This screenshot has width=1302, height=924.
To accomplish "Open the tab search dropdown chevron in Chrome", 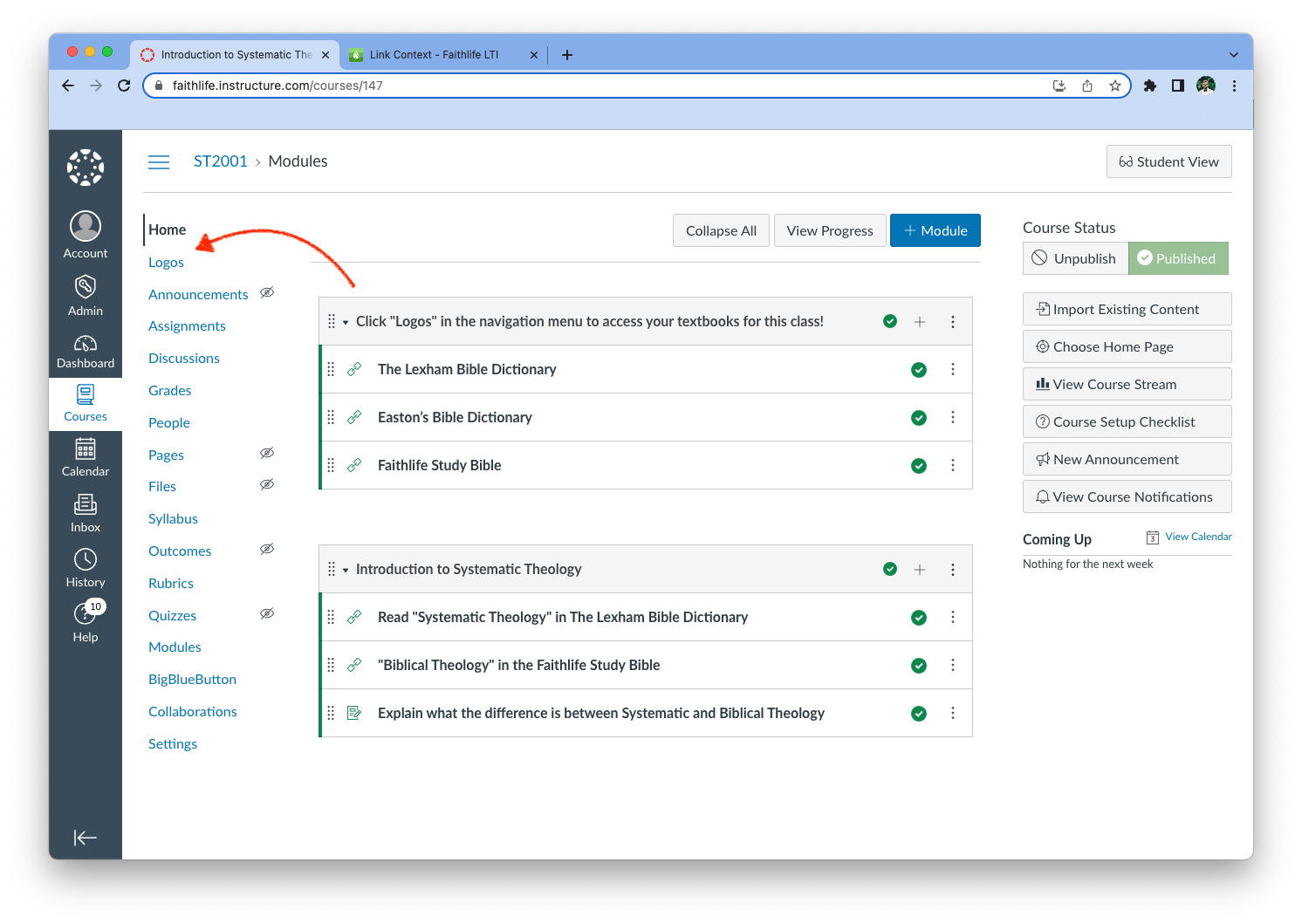I will click(x=1234, y=55).
